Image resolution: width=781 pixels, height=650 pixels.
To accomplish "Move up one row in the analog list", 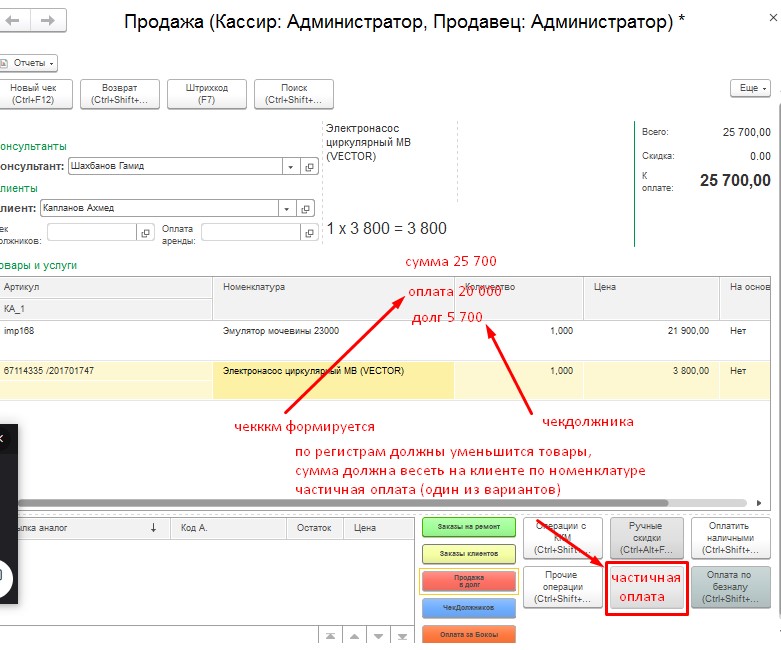I will [x=352, y=636].
